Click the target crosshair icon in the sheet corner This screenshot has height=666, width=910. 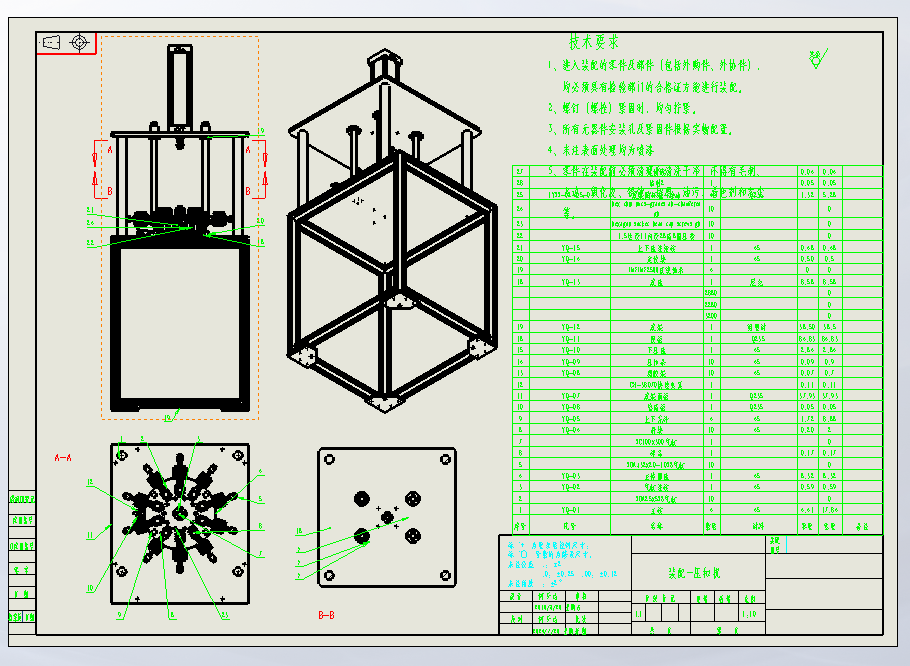(80, 42)
